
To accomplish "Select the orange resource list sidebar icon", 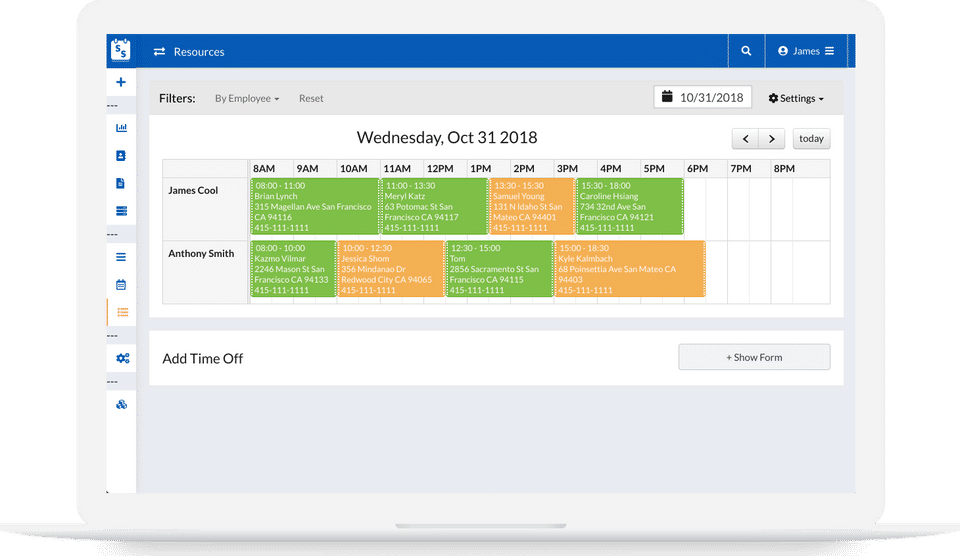I will click(x=122, y=312).
